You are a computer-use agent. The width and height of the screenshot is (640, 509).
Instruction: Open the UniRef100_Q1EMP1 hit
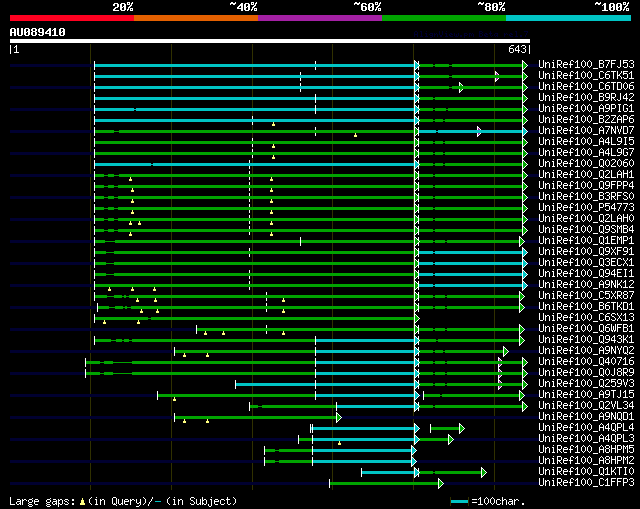coord(586,241)
